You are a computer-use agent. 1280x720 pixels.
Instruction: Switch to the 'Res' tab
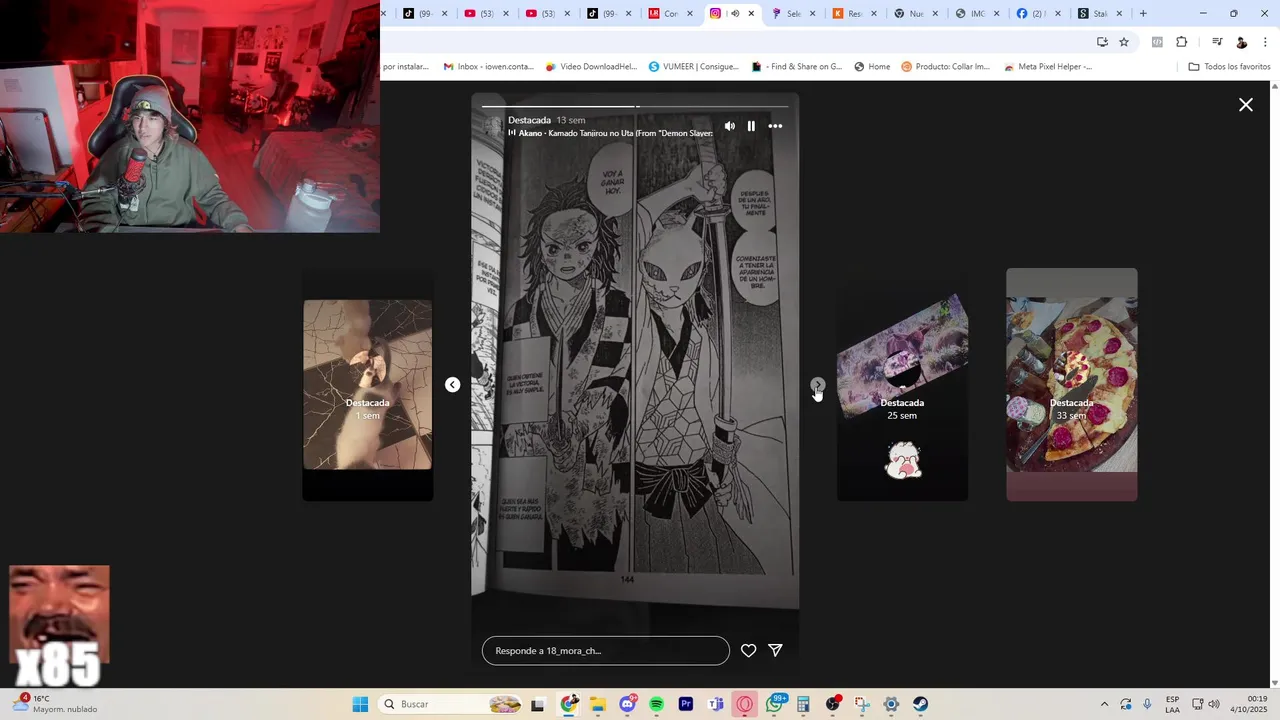pyautogui.click(x=855, y=13)
